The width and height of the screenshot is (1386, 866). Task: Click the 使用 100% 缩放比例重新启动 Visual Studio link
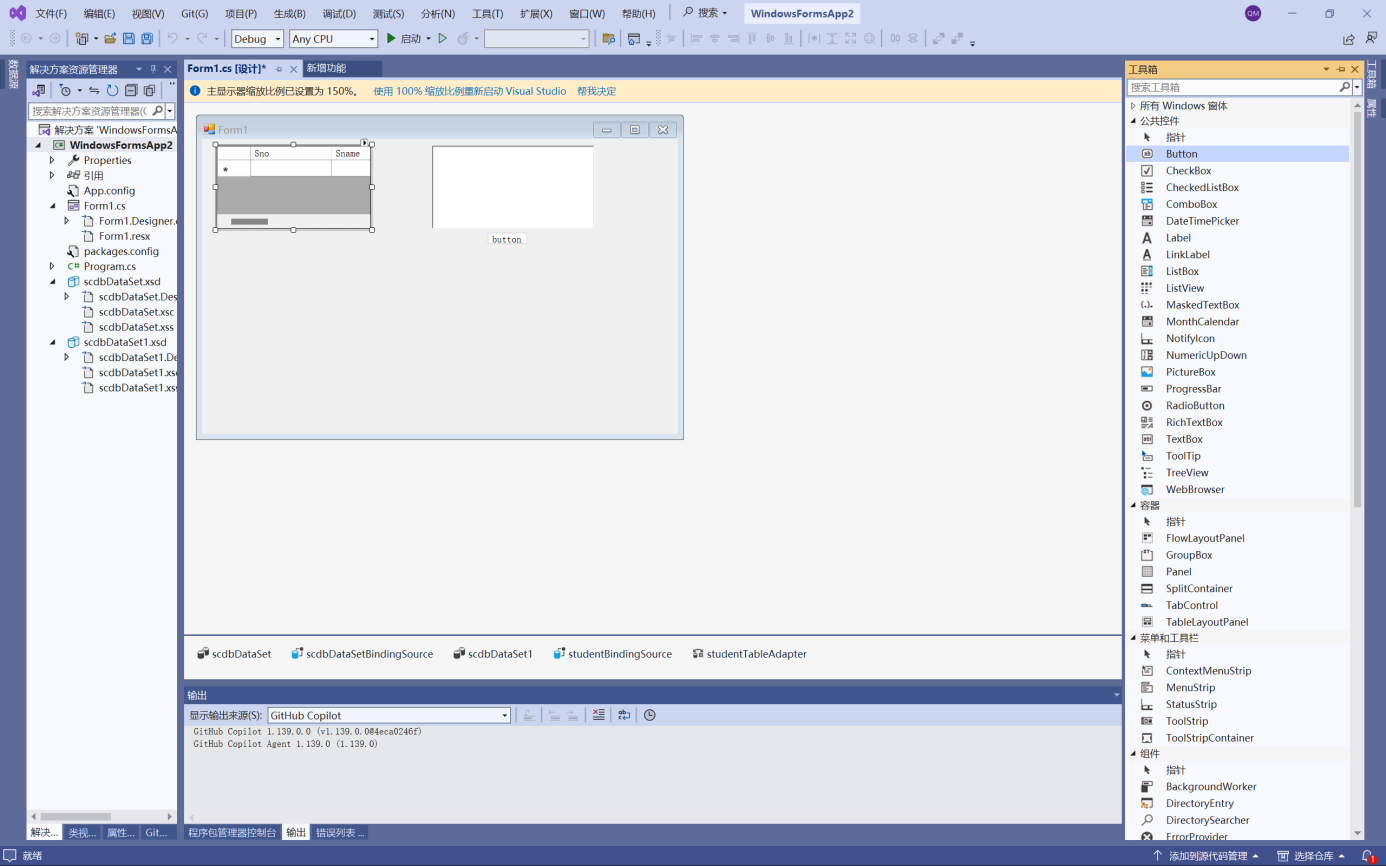pos(470,91)
